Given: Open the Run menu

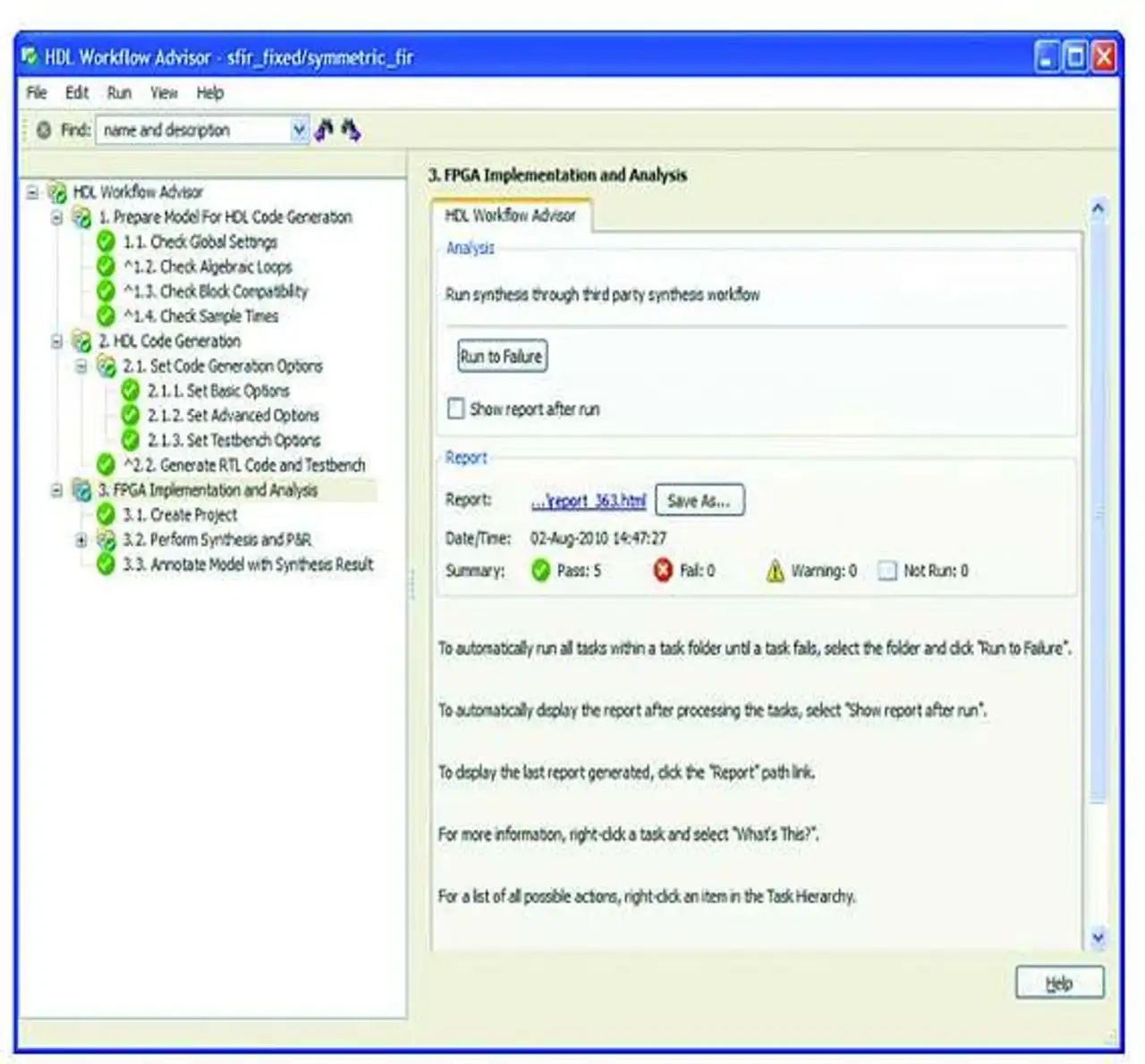Looking at the screenshot, I should click(119, 93).
